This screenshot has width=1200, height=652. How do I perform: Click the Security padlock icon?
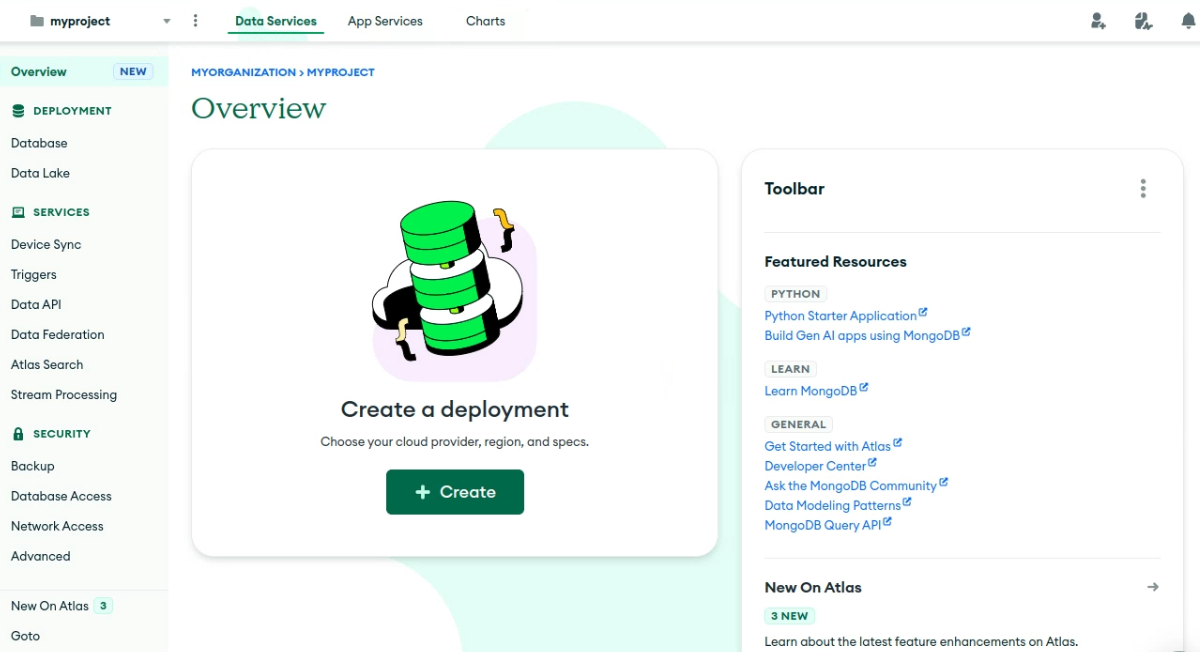tap(18, 434)
